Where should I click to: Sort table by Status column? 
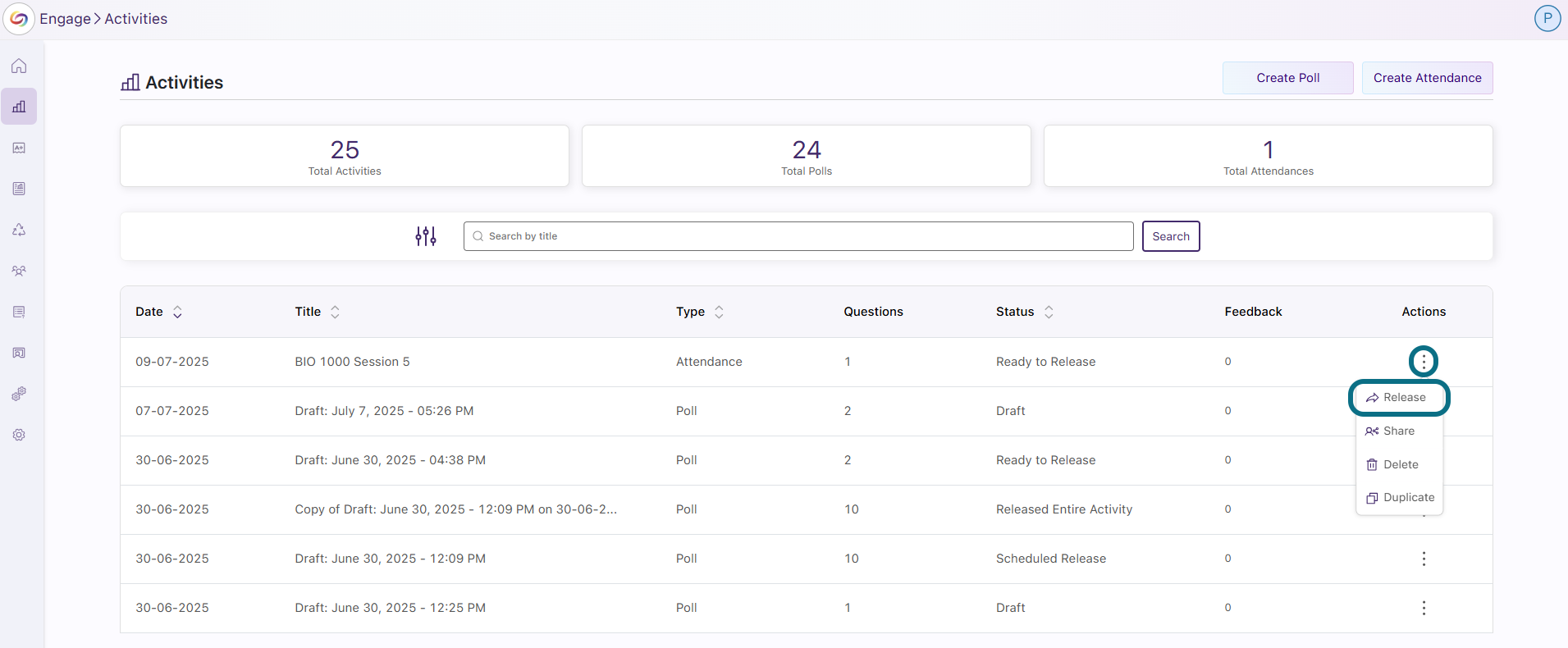pyautogui.click(x=1049, y=312)
